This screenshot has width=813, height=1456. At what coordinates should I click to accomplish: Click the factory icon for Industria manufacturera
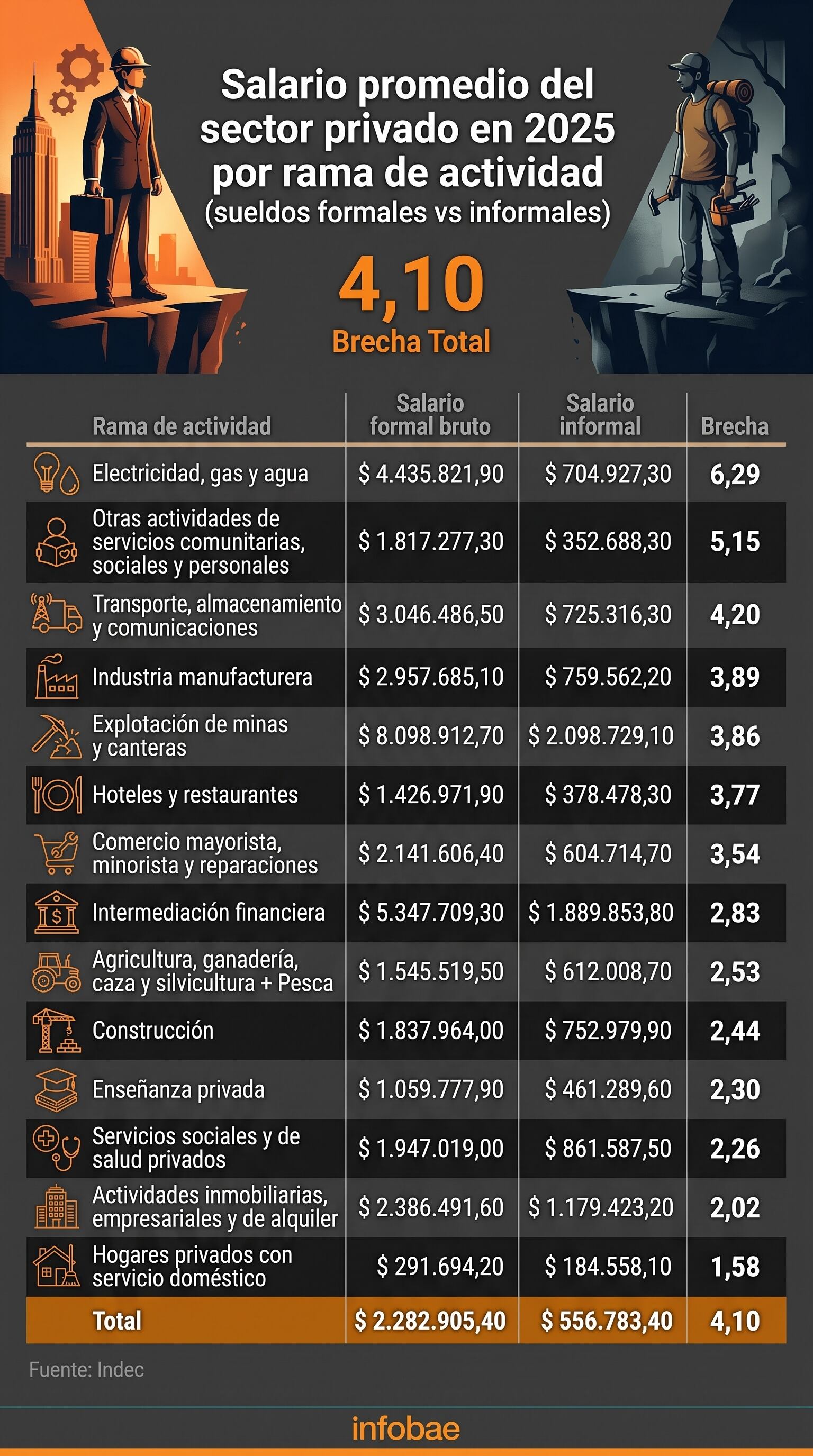56,677
